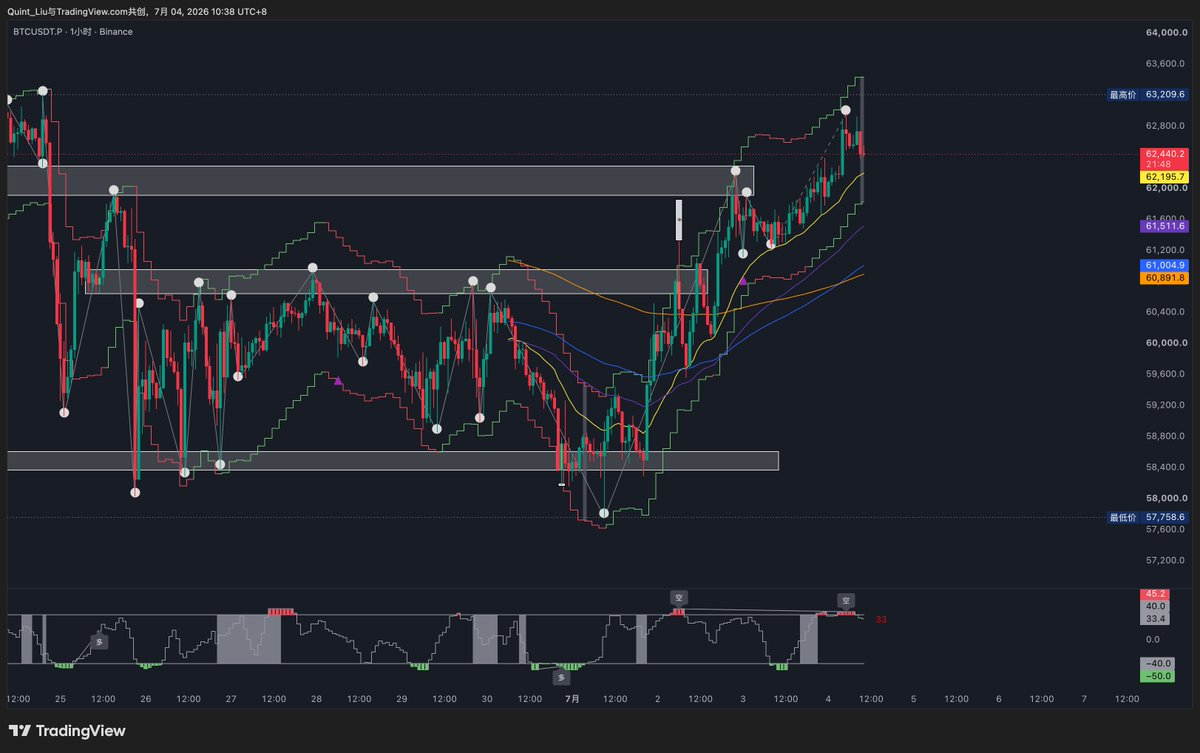1200x753 pixels.
Task: Click the 57,200.0 price axis label
Action: 1166,560
